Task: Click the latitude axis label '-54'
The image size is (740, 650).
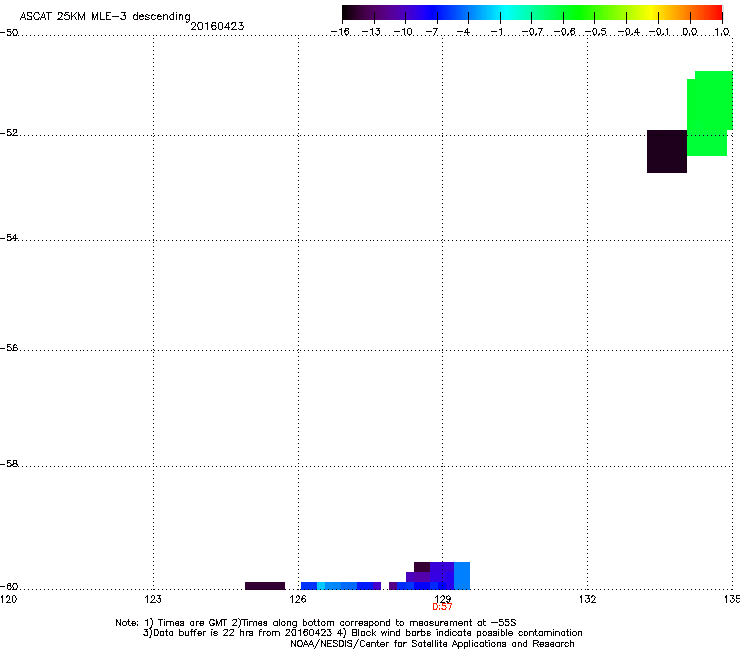Action: (x=9, y=238)
